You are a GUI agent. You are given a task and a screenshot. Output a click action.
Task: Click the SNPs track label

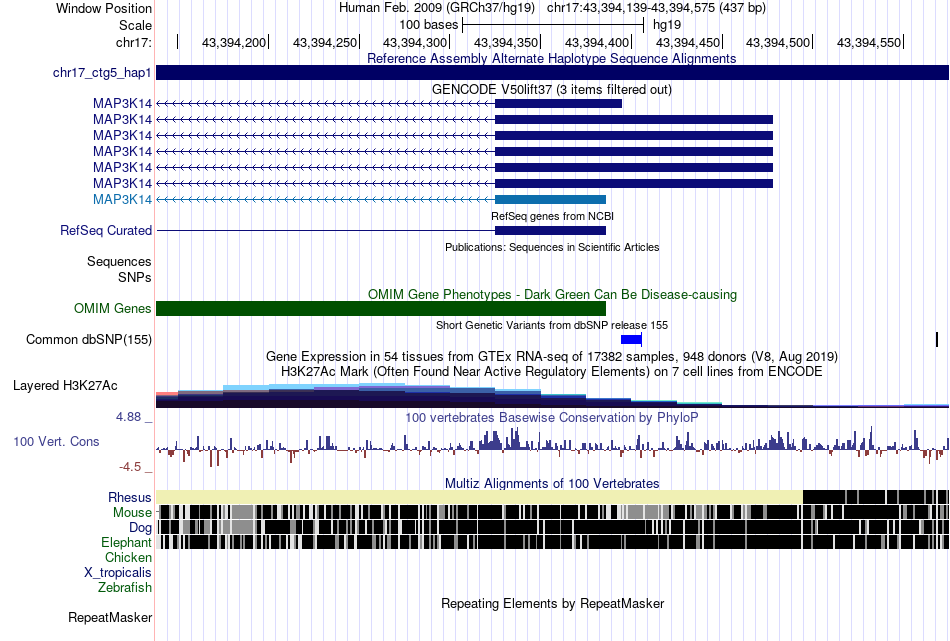(x=135, y=277)
